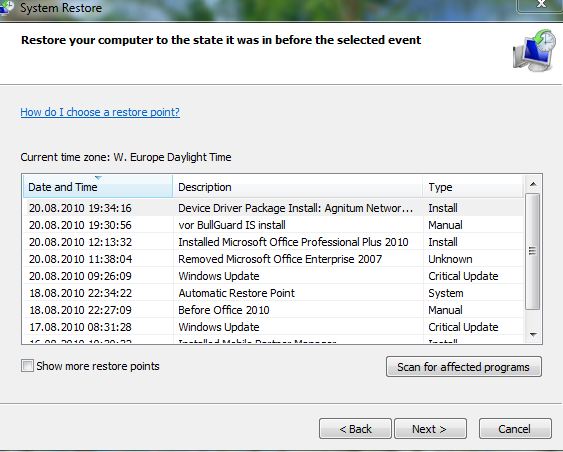Select the Before Office 2010 restore point
The width and height of the screenshot is (563, 452).
click(273, 310)
